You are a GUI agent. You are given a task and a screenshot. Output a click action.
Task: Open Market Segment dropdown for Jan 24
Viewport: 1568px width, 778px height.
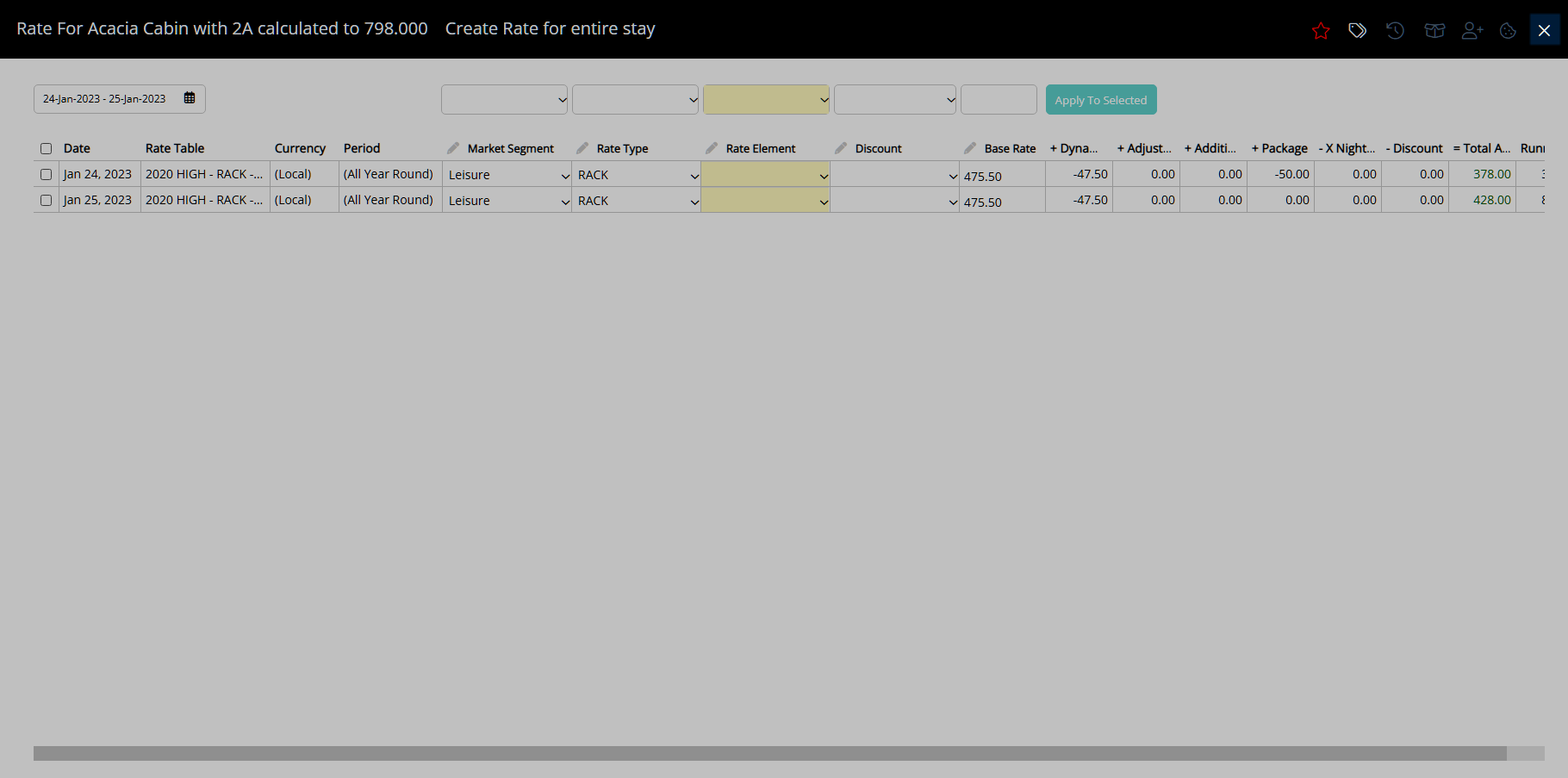(x=507, y=175)
